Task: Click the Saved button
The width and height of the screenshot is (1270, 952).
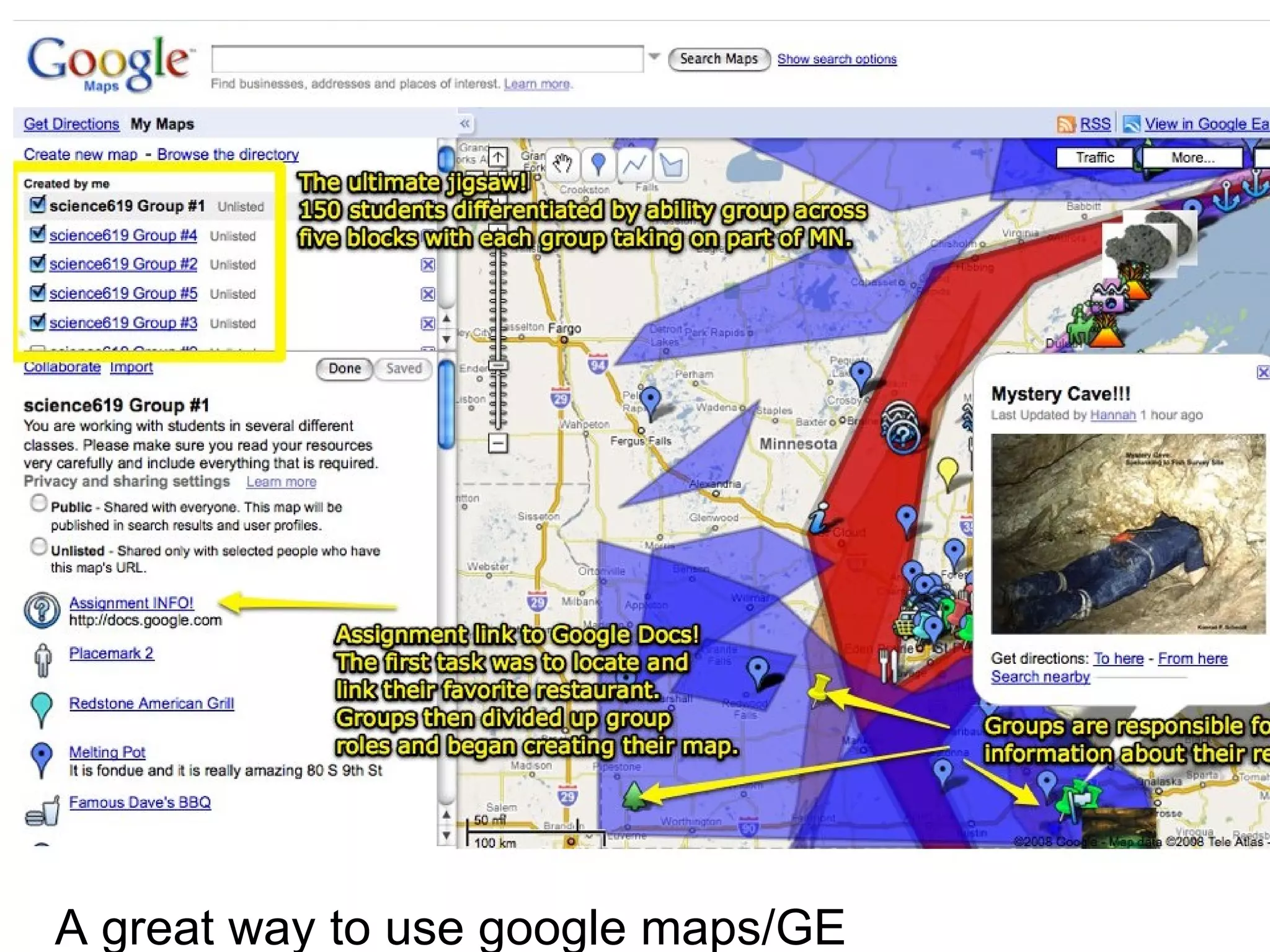Action: (403, 369)
